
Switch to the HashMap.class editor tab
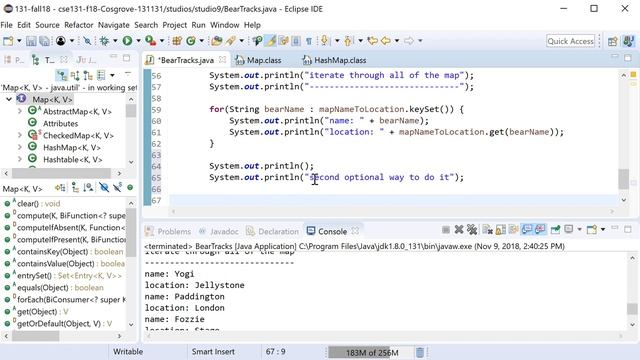pyautogui.click(x=334, y=60)
